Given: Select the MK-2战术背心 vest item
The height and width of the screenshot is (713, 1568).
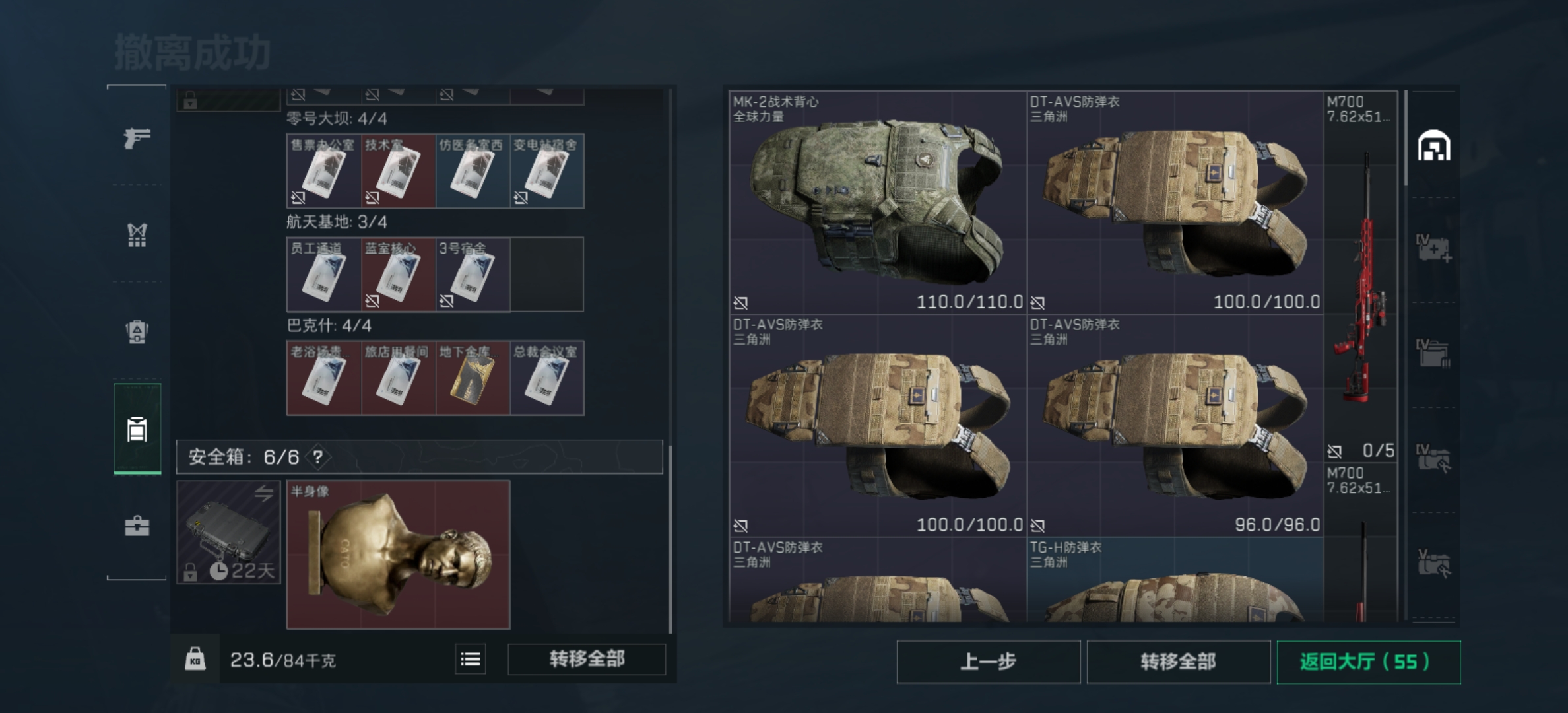Looking at the screenshot, I should coord(878,202).
